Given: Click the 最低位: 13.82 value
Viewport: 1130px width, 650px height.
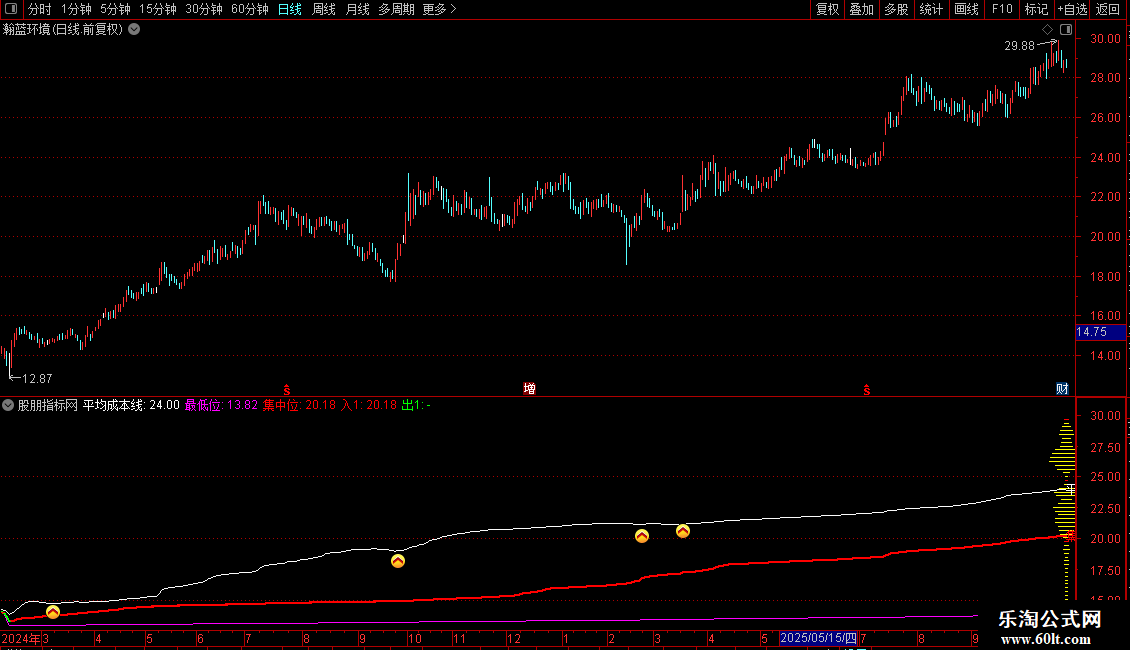Looking at the screenshot, I should [x=221, y=405].
